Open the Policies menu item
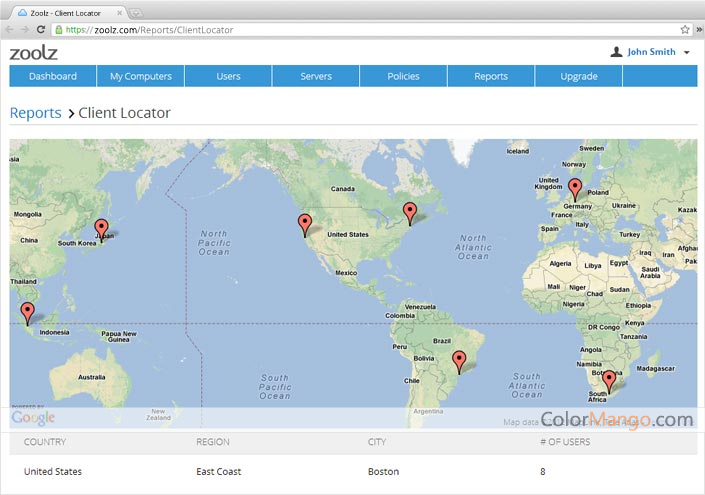Screen dimensions: 705x495 [x=403, y=76]
